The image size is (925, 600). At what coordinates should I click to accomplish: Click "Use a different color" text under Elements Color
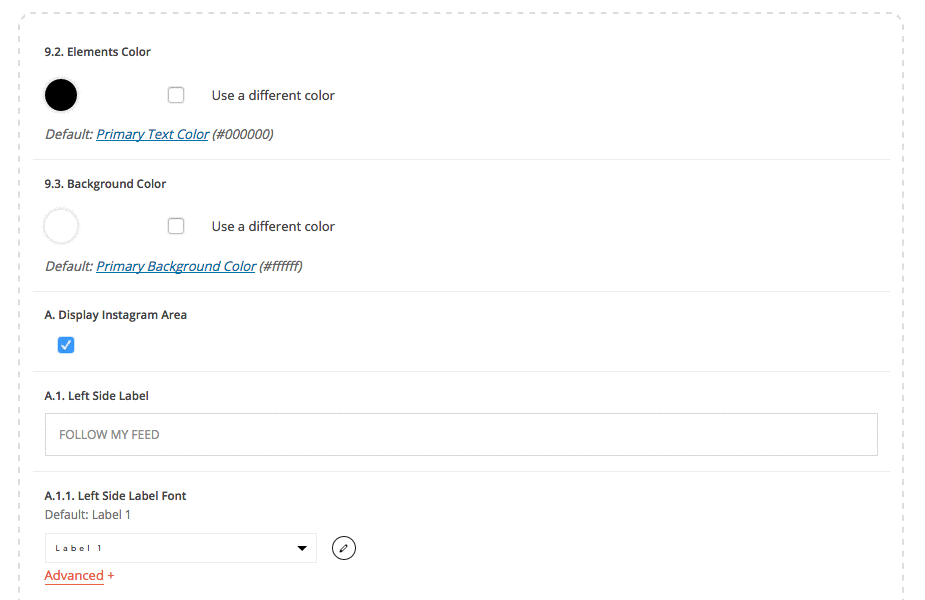tap(273, 95)
